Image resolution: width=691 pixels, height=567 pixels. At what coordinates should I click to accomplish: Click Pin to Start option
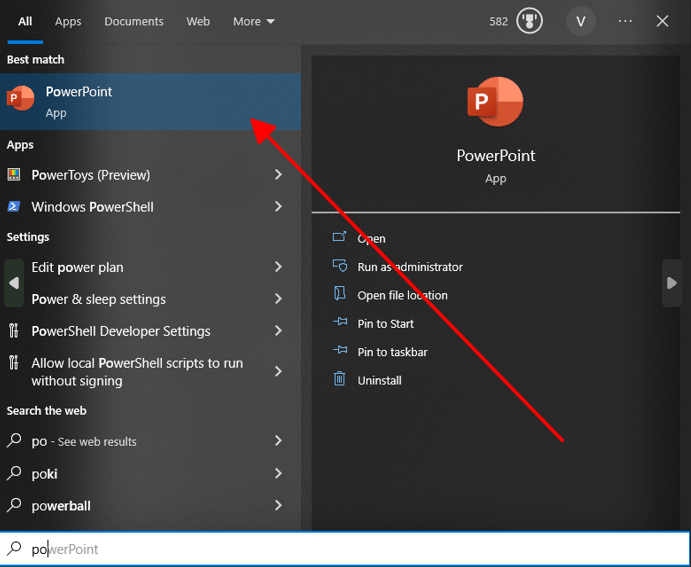click(385, 324)
